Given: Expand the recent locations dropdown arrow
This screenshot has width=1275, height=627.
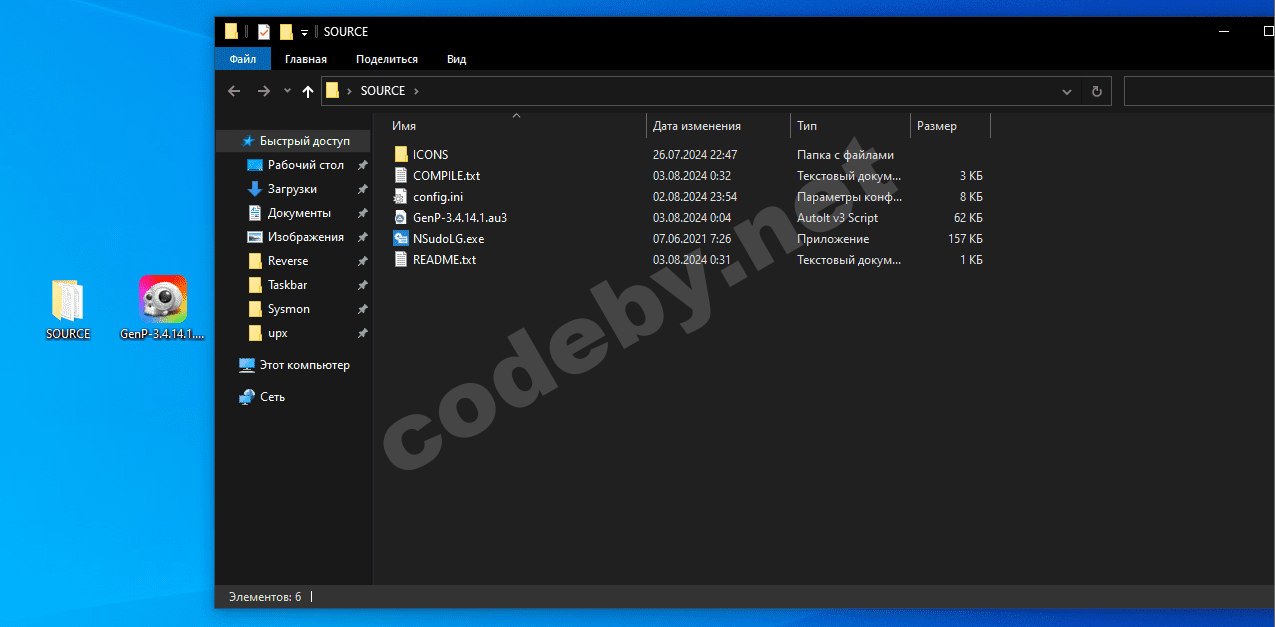Looking at the screenshot, I should coord(287,91).
